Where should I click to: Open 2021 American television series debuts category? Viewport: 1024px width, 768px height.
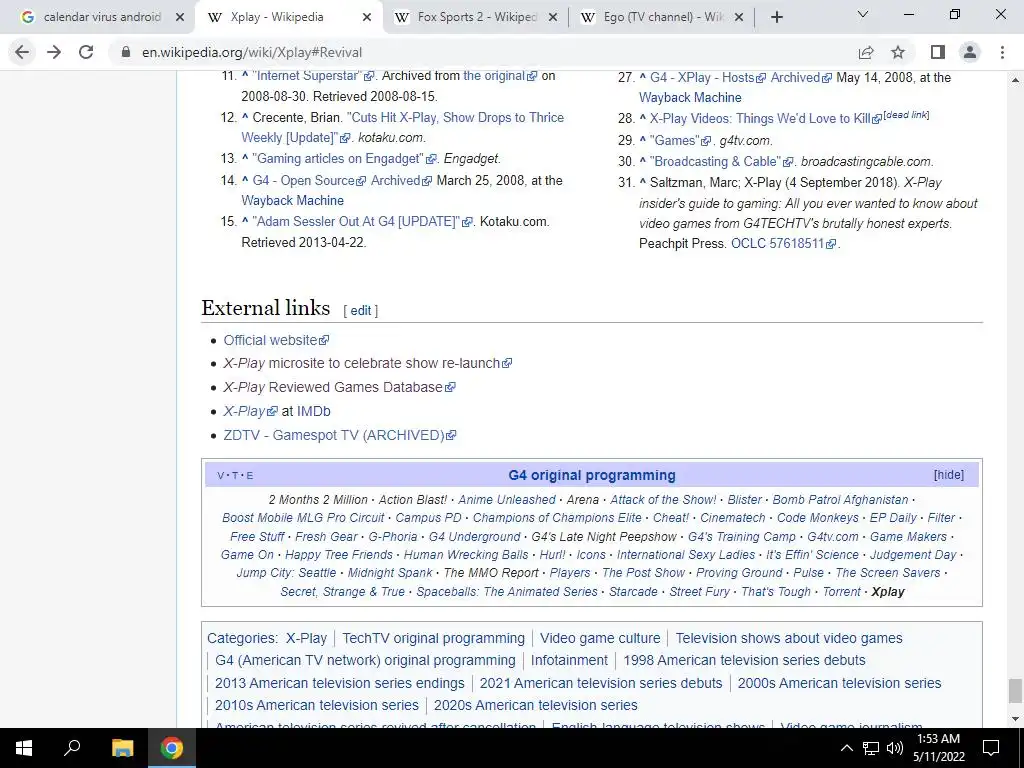click(x=601, y=683)
